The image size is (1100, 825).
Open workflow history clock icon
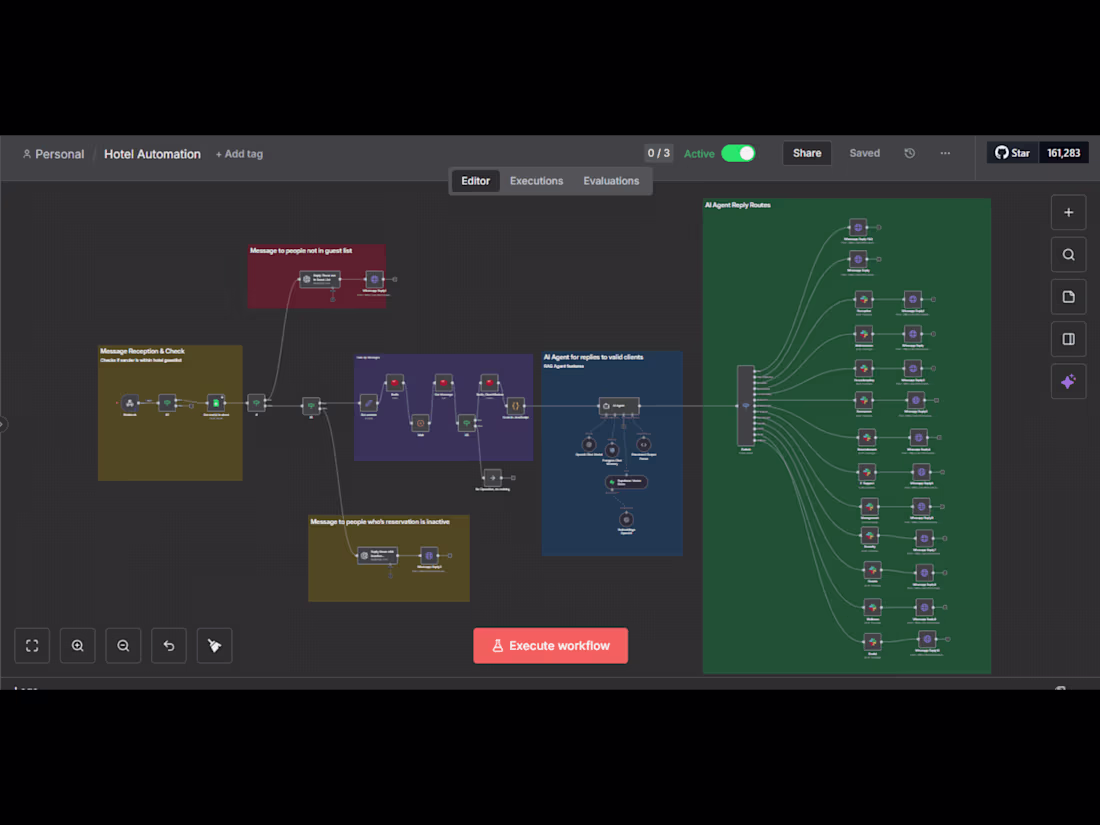[x=909, y=153]
